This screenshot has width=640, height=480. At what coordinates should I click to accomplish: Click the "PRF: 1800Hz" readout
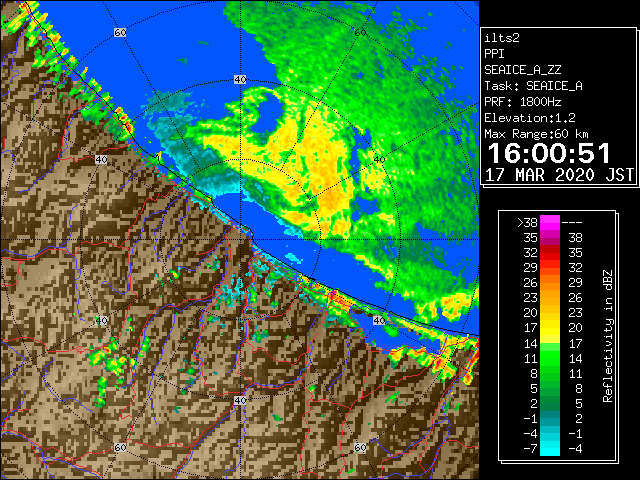(x=522, y=102)
